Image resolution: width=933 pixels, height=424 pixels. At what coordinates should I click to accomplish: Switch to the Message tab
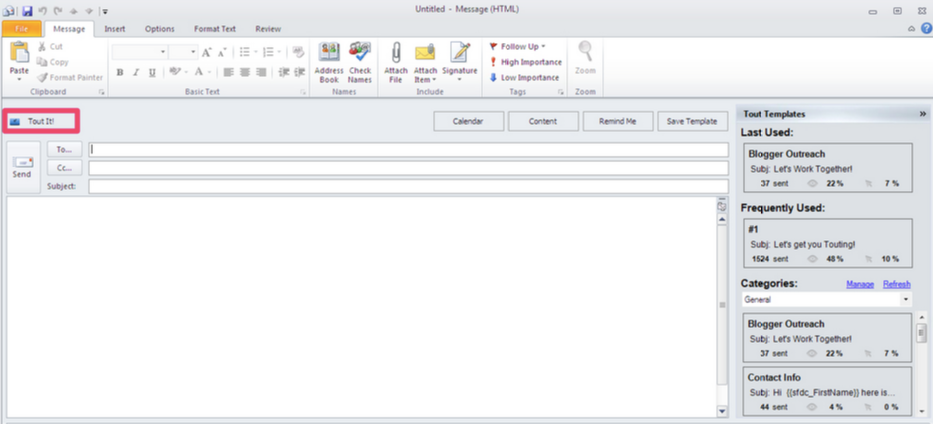(x=69, y=29)
